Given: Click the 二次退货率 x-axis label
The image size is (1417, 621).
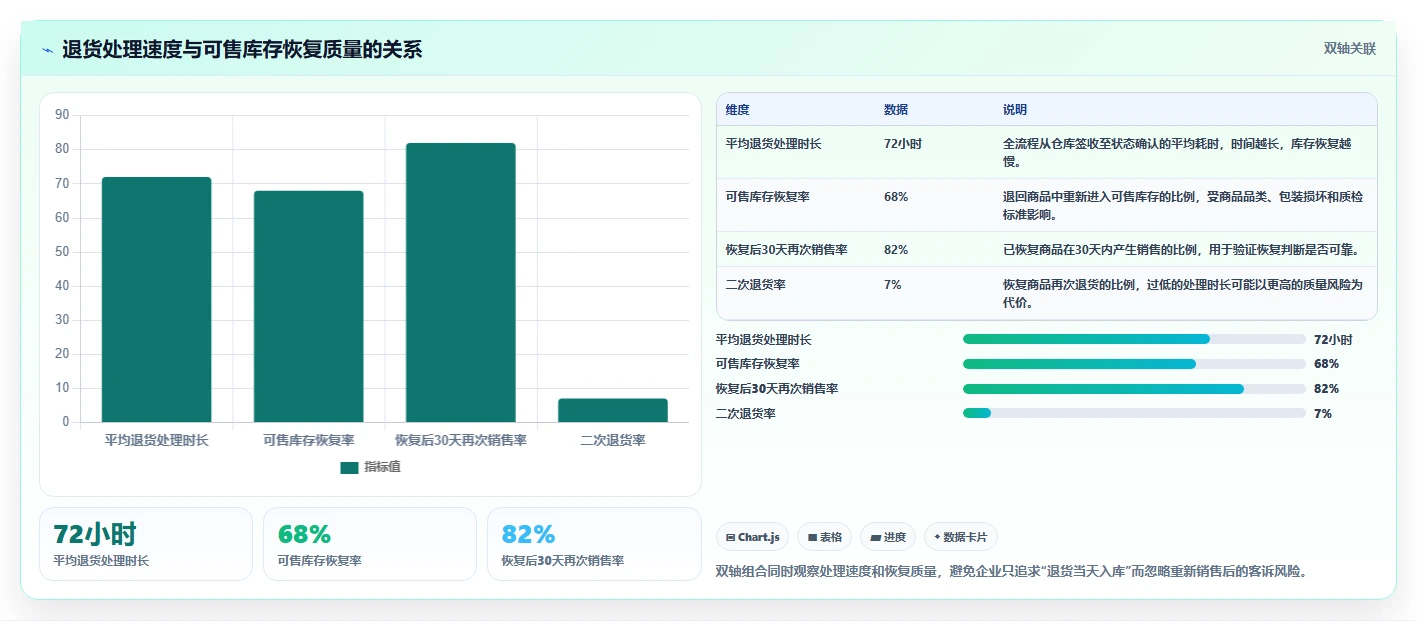Looking at the screenshot, I should tap(612, 440).
